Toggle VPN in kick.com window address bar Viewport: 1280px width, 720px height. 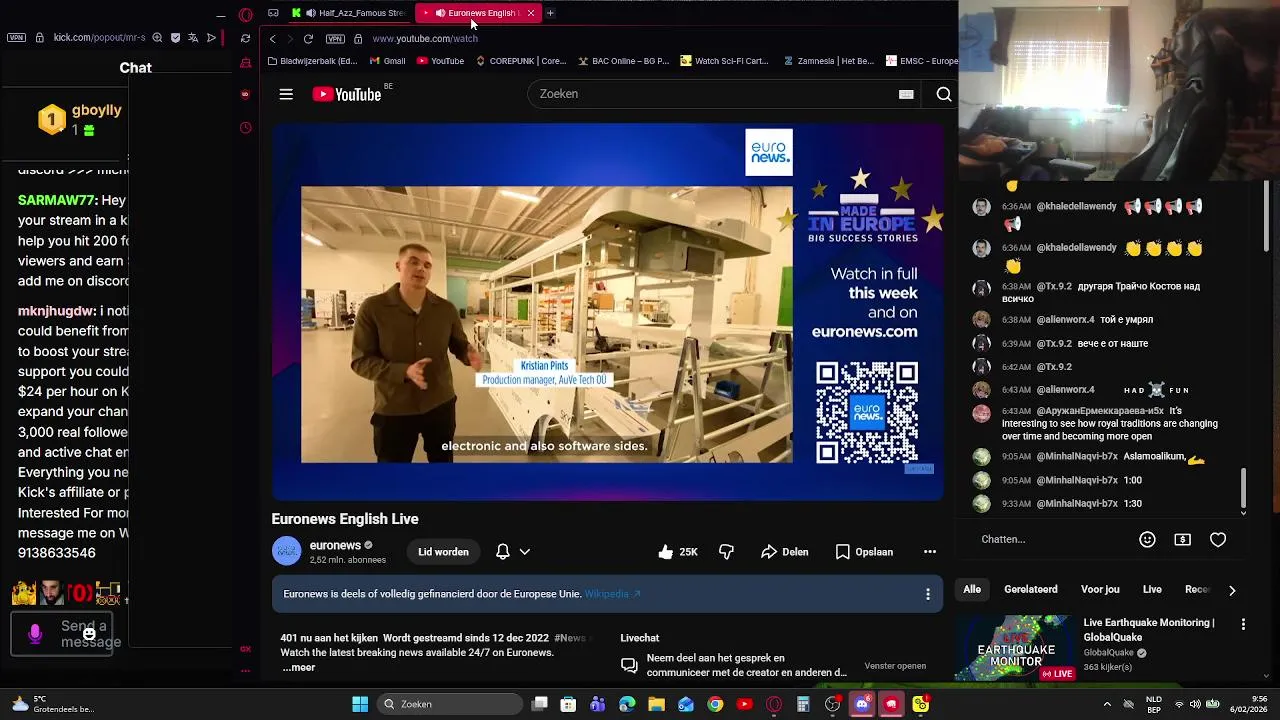(x=16, y=38)
